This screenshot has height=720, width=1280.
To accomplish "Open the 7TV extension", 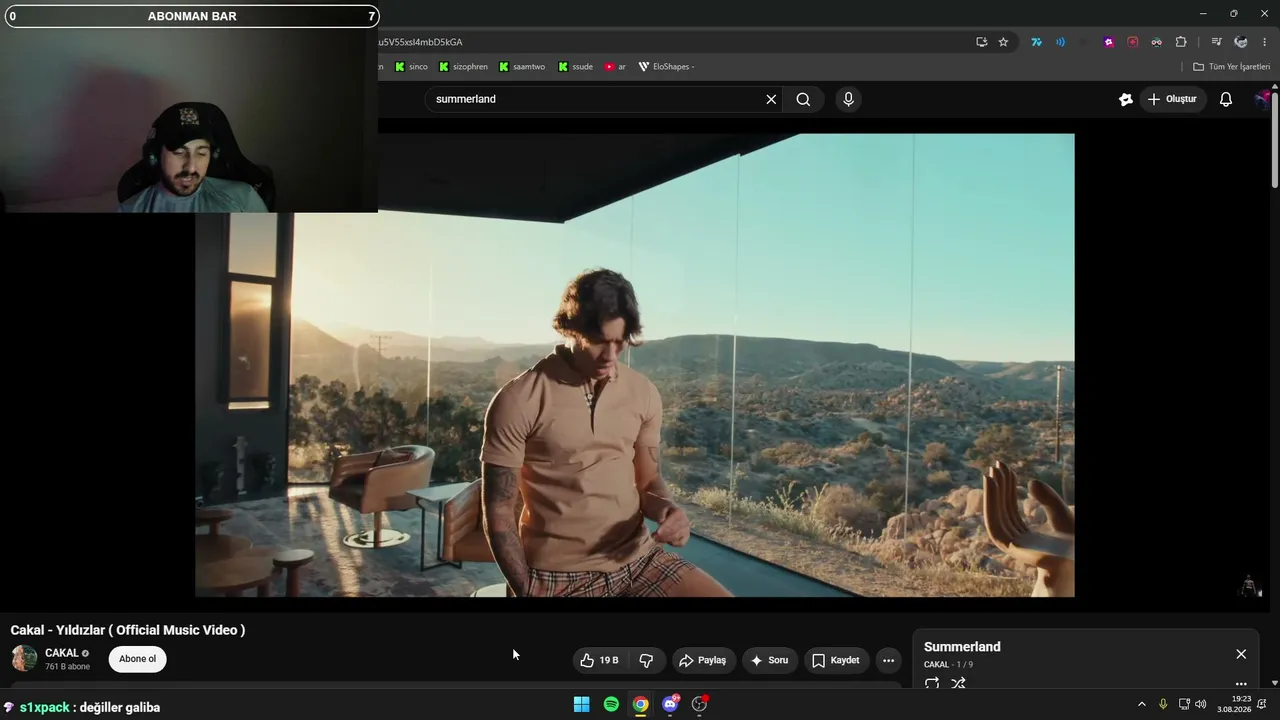I will [1036, 42].
